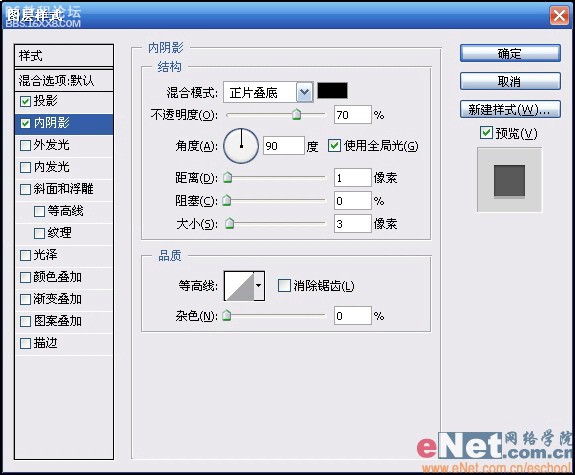The width and height of the screenshot is (575, 475).
Task: Toggle the 使用全局光 checkbox
Action: tap(334, 146)
